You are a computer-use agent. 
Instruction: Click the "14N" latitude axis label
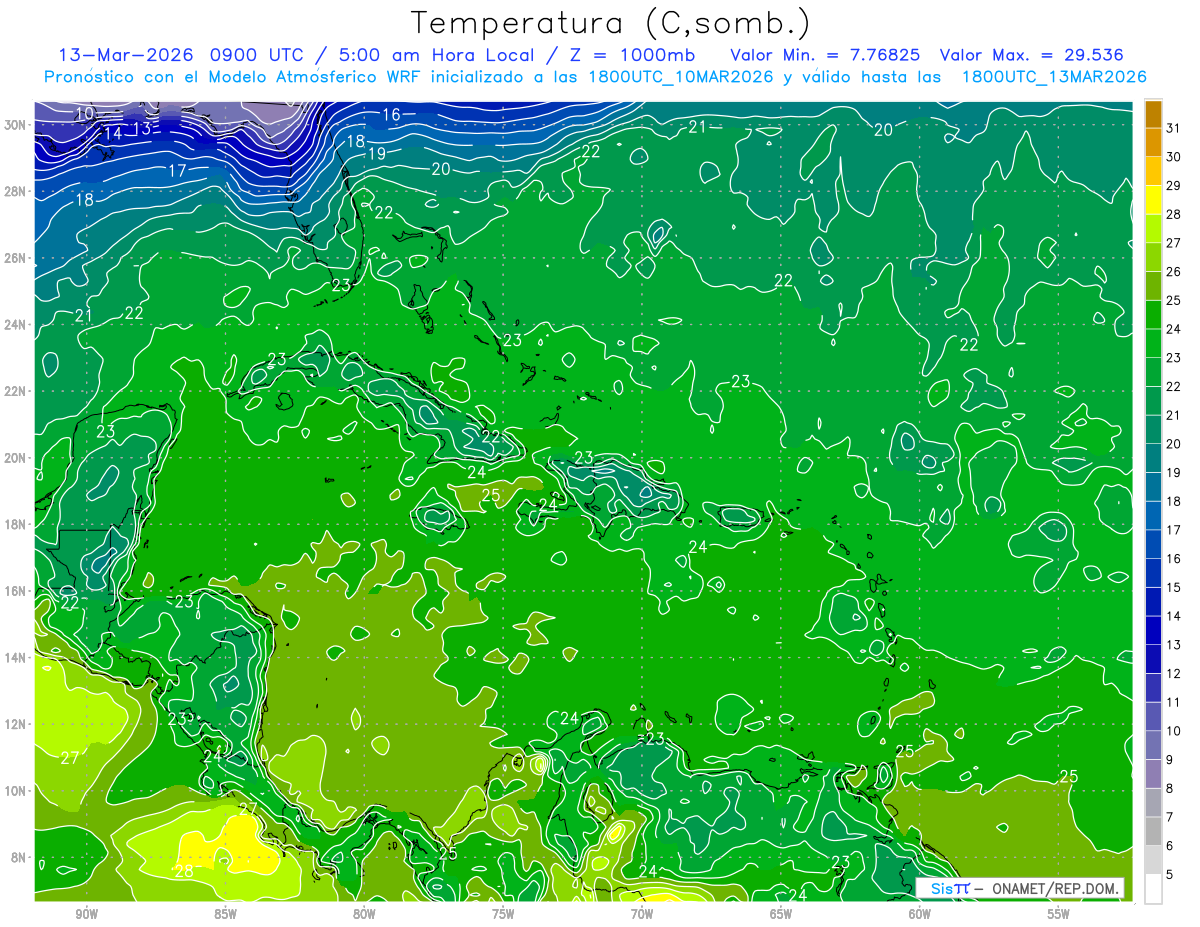click(x=15, y=657)
